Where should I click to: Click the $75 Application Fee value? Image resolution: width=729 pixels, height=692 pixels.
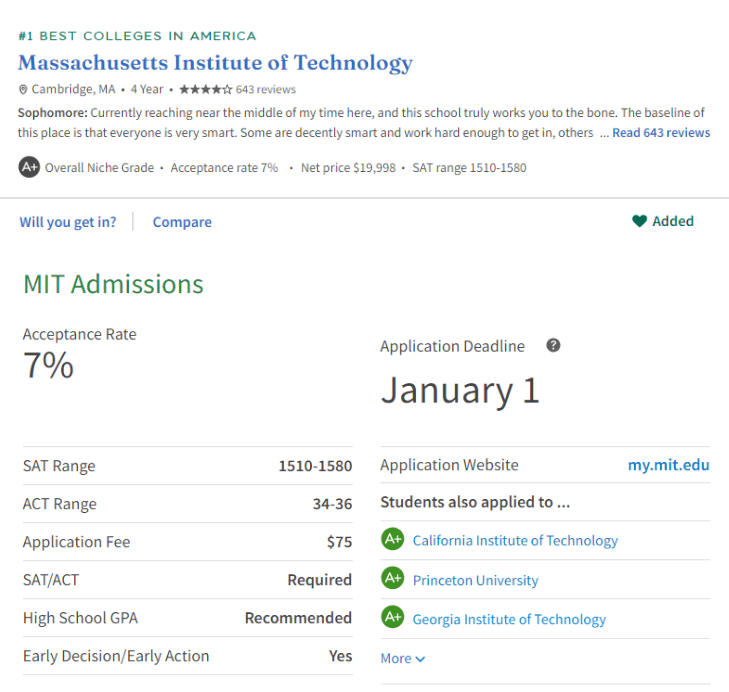pos(339,542)
